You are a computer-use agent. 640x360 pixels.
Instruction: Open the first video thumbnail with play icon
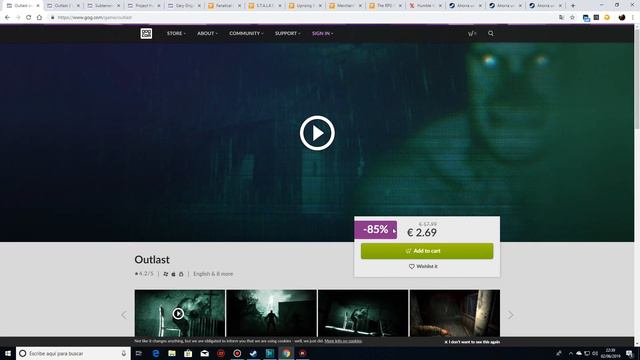point(180,313)
